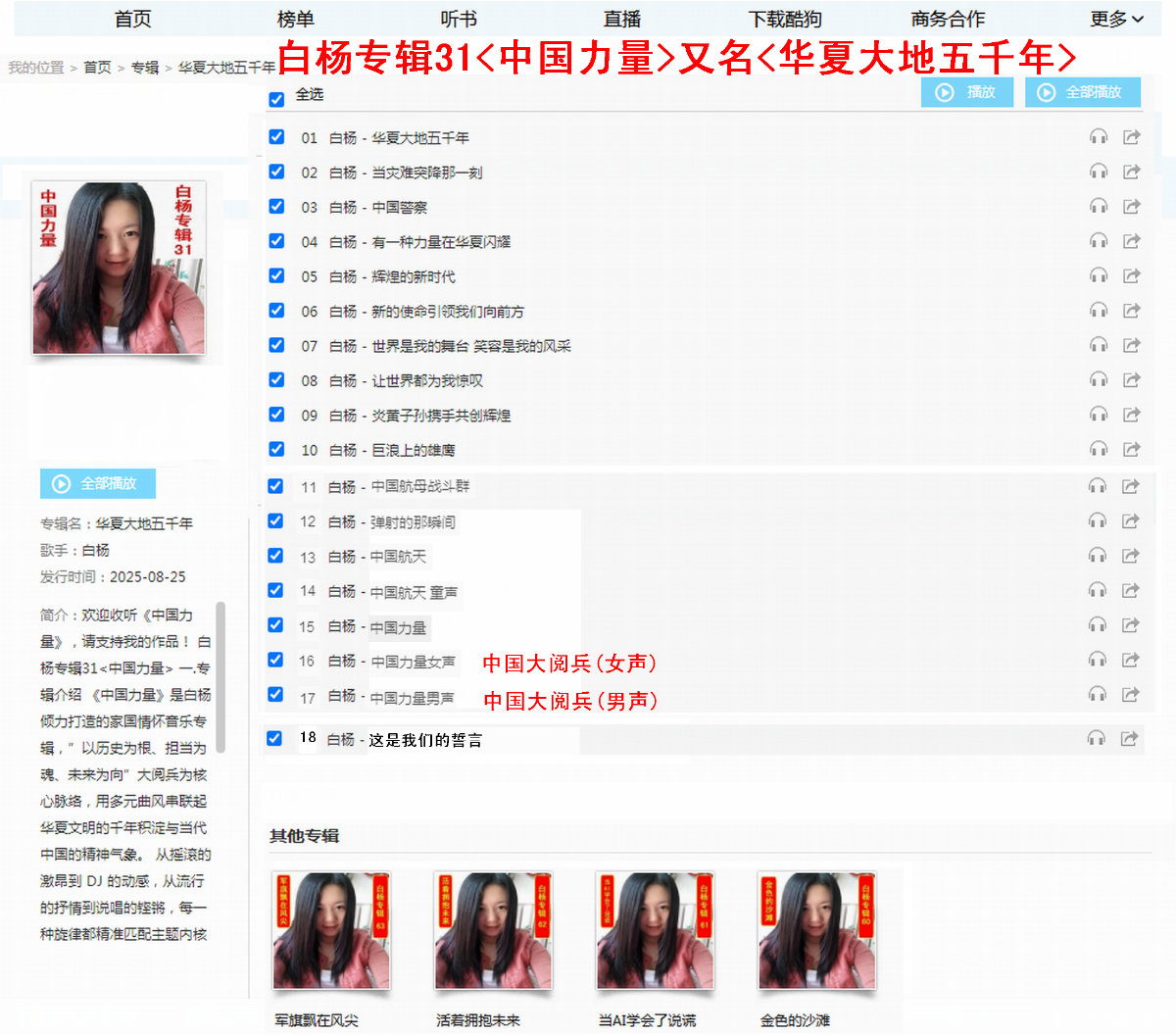Viewport: 1176px width, 1035px height.
Task: Share track 07 世界是我的舞台
Action: [x=1132, y=345]
